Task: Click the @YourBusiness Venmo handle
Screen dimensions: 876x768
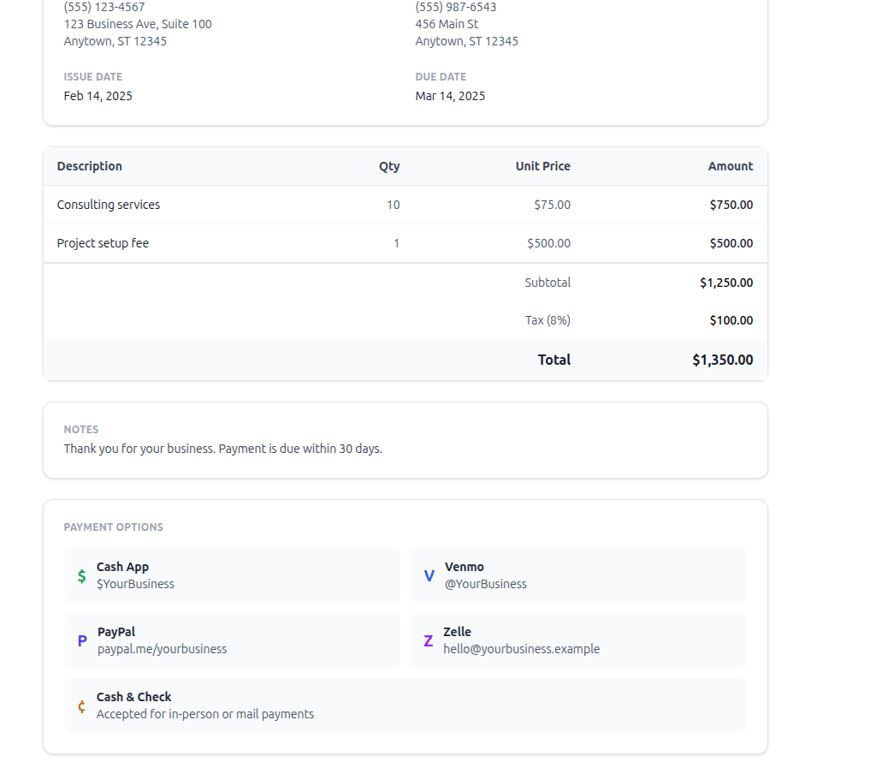Action: coord(486,584)
